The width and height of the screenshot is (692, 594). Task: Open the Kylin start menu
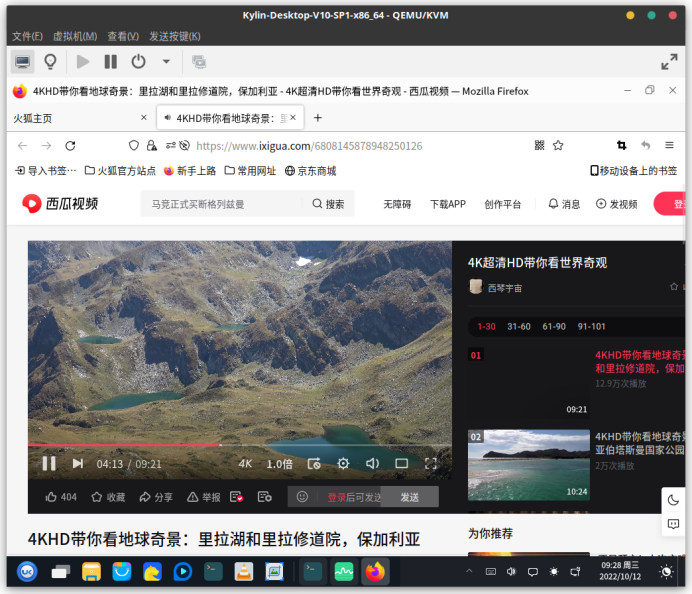27,572
